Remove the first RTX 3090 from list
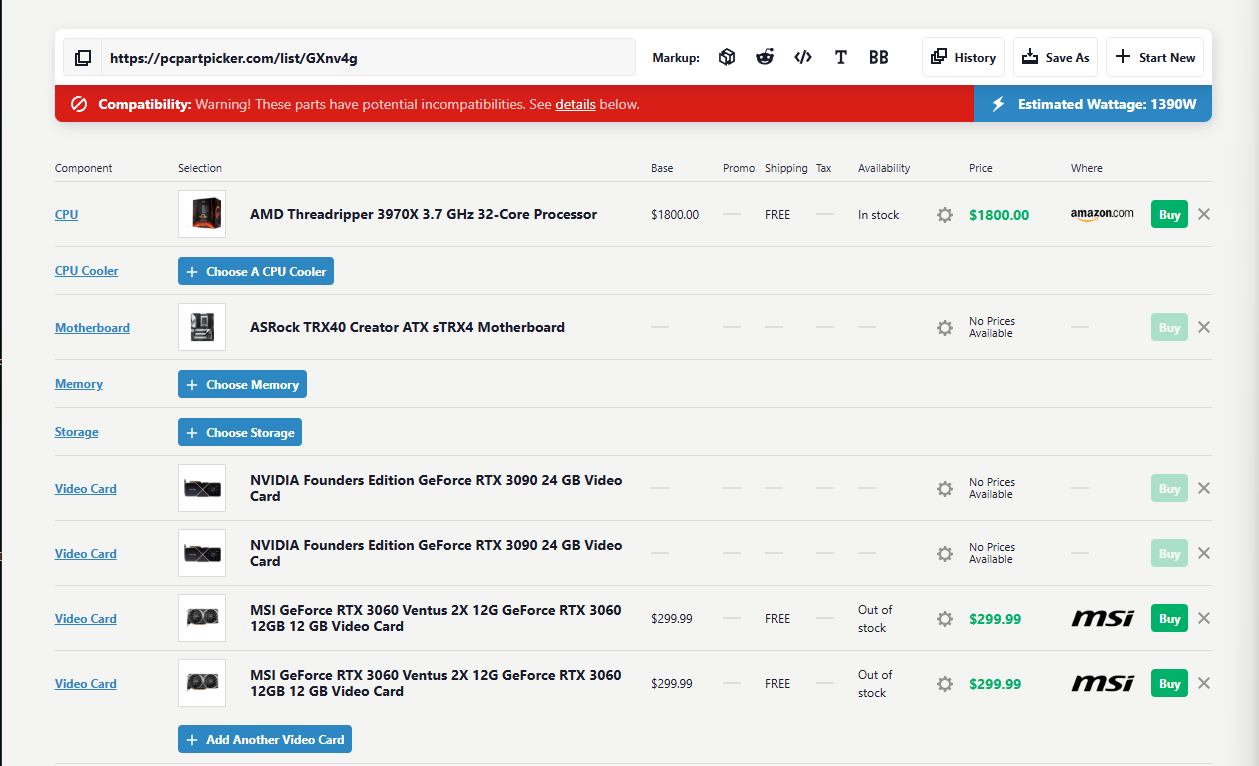1259x766 pixels. click(1204, 488)
